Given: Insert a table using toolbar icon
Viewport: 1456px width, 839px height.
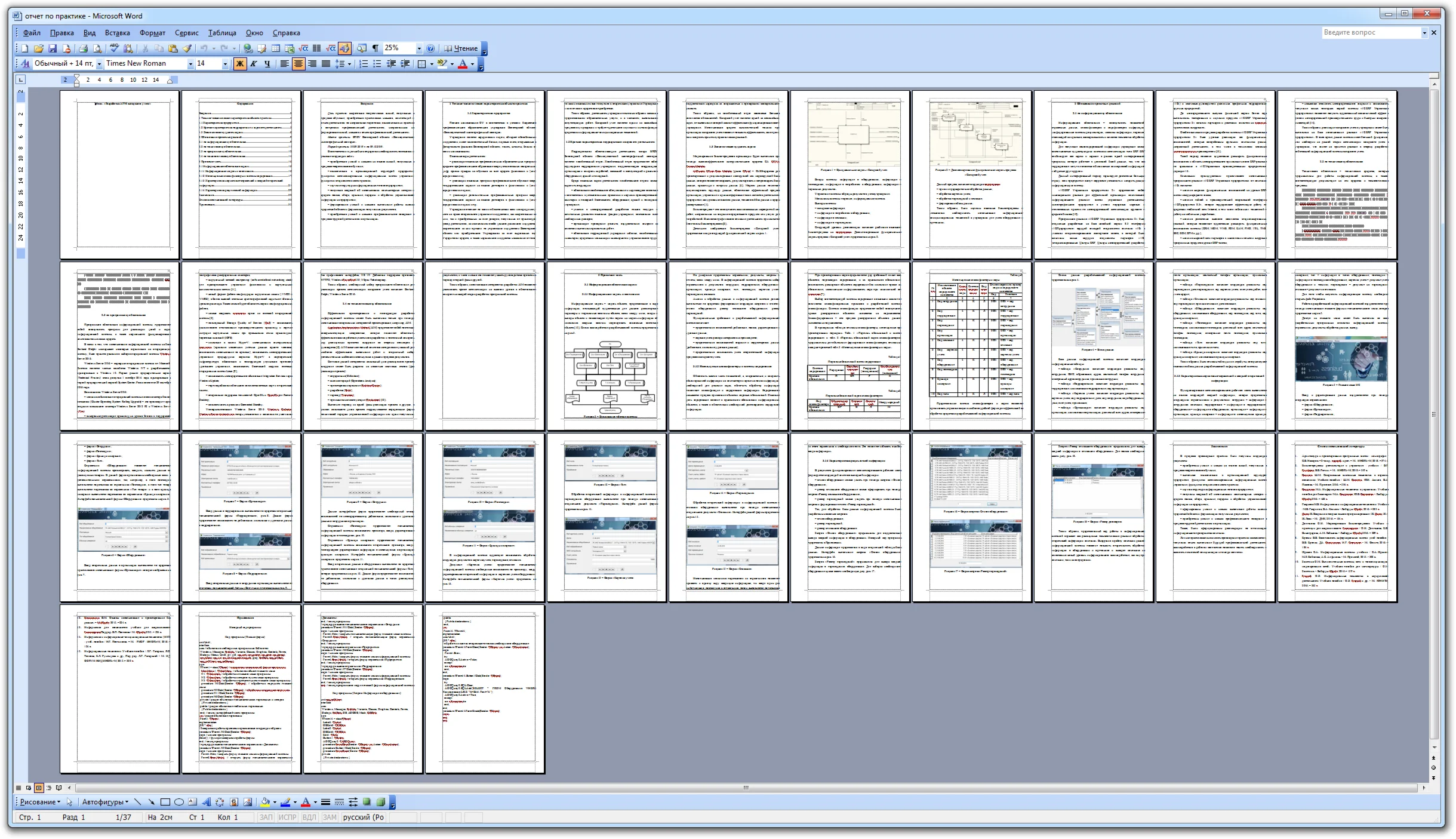Looking at the screenshot, I should [x=276, y=48].
